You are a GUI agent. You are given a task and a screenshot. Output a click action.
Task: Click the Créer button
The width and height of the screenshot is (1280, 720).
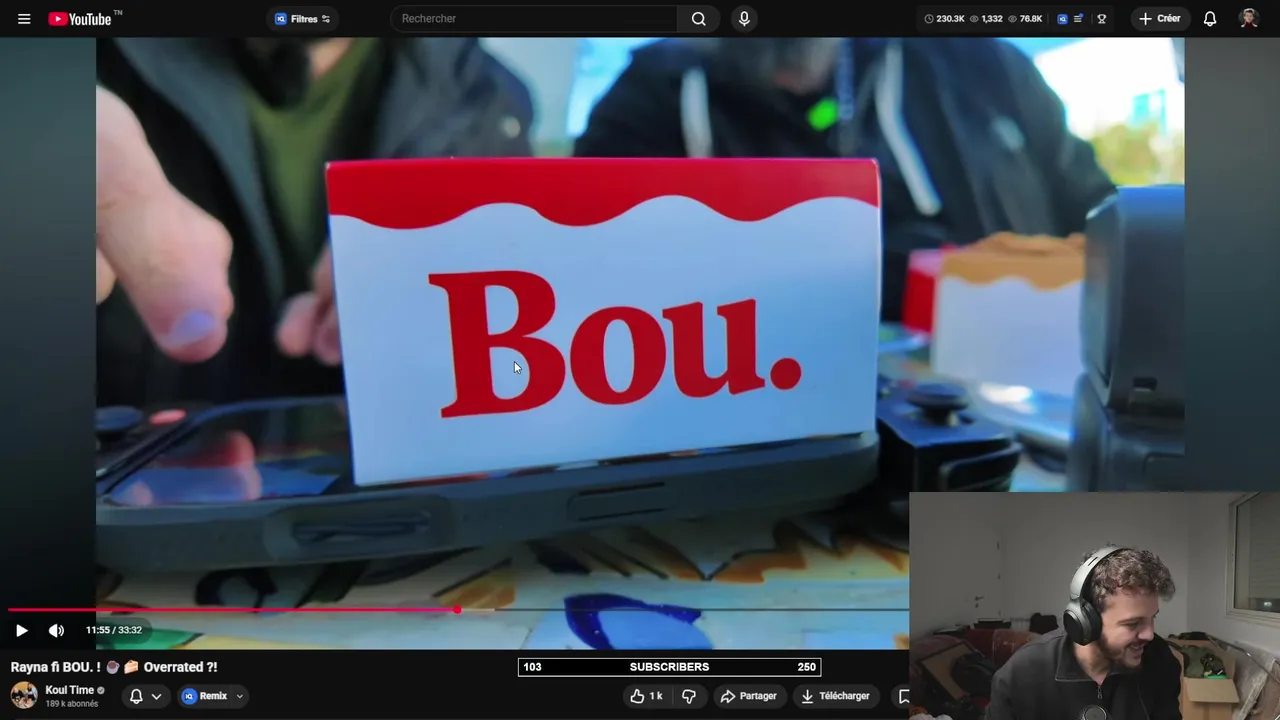(x=1159, y=19)
